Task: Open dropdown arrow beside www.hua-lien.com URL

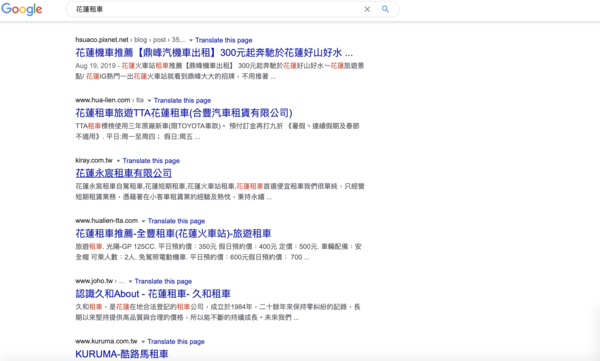Action: 149,101
